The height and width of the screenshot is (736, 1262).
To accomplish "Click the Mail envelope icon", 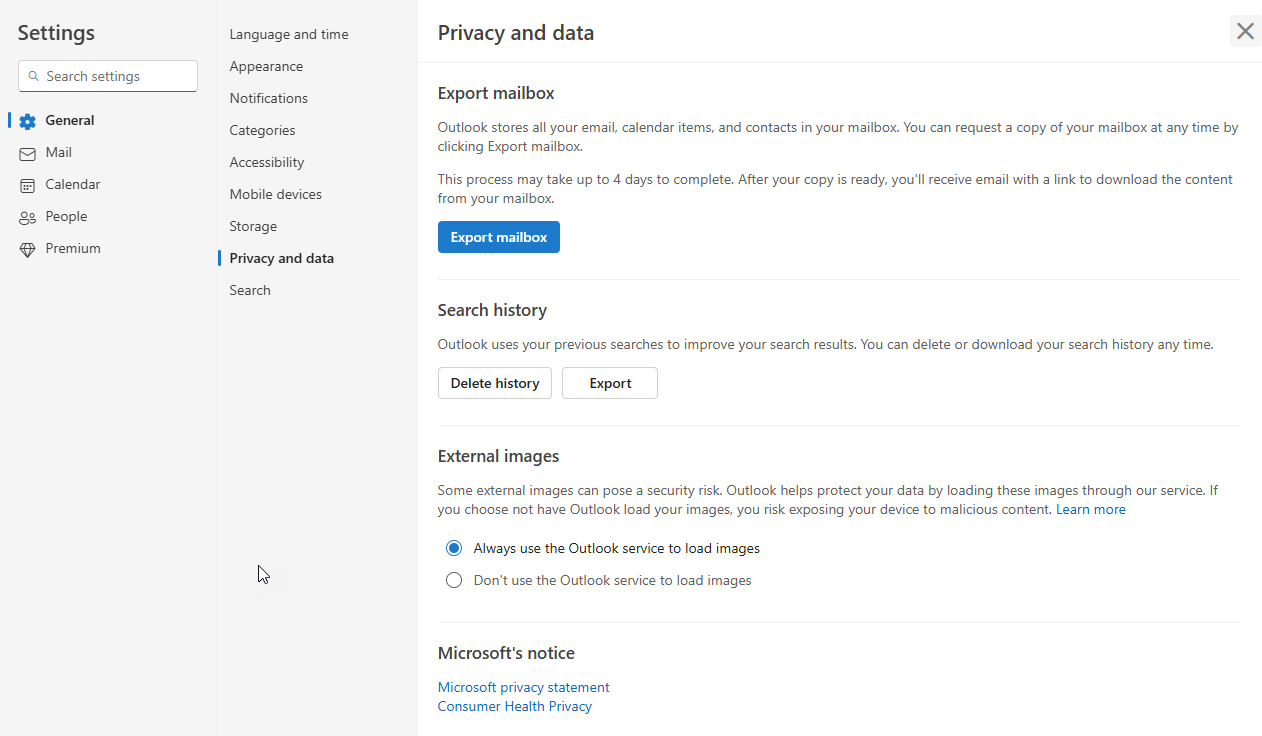I will pos(27,153).
